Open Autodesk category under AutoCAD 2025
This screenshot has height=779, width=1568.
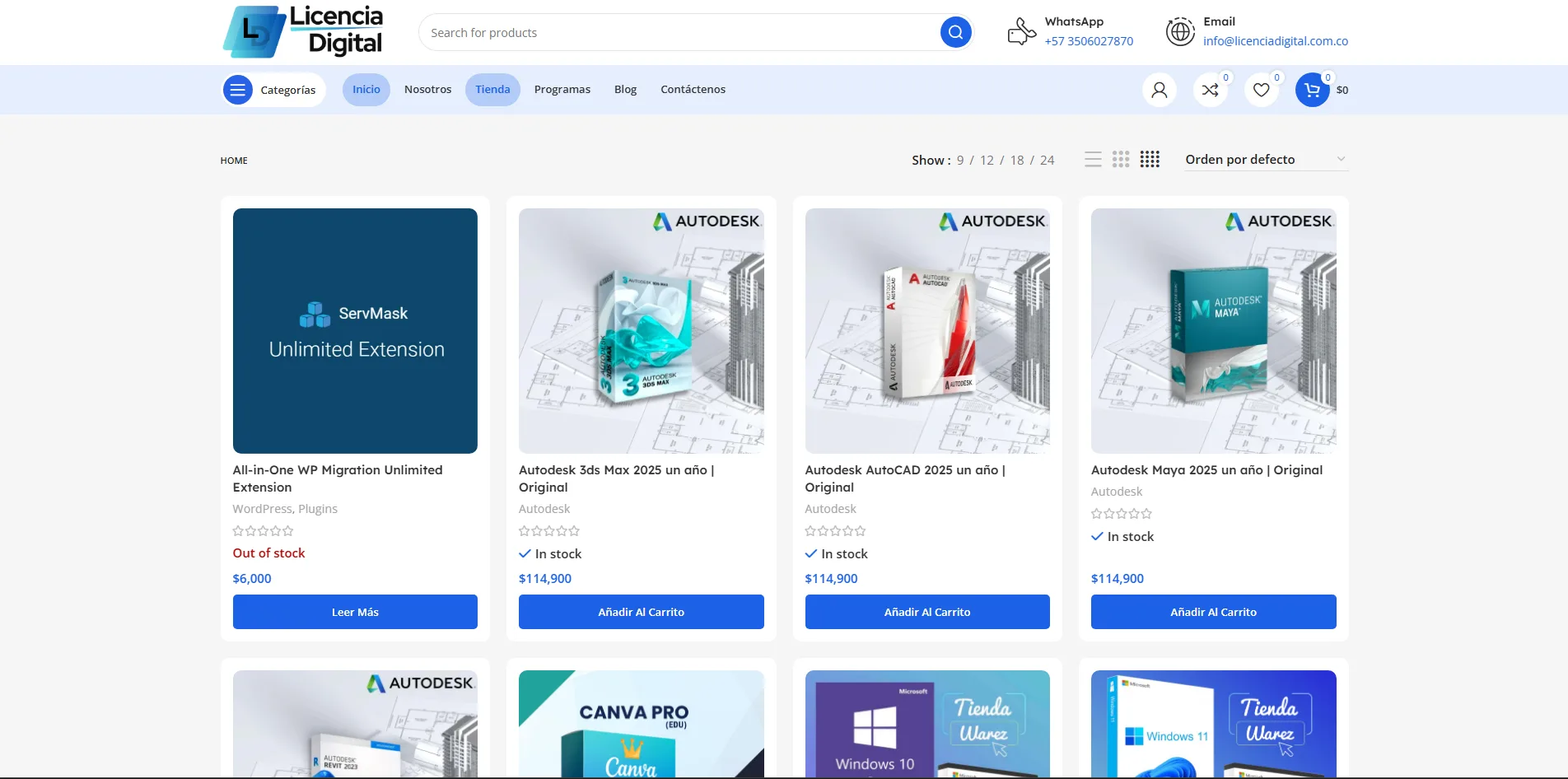coord(830,509)
